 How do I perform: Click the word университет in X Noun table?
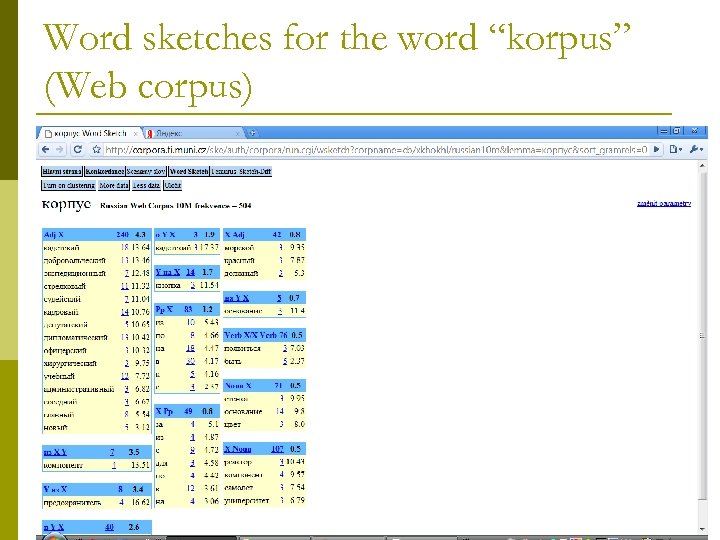click(247, 501)
